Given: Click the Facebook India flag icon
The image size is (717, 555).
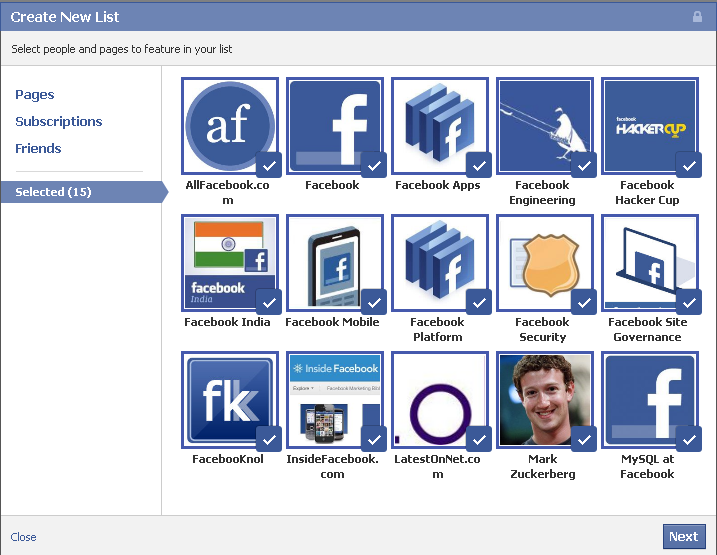Looking at the screenshot, I should click(230, 263).
